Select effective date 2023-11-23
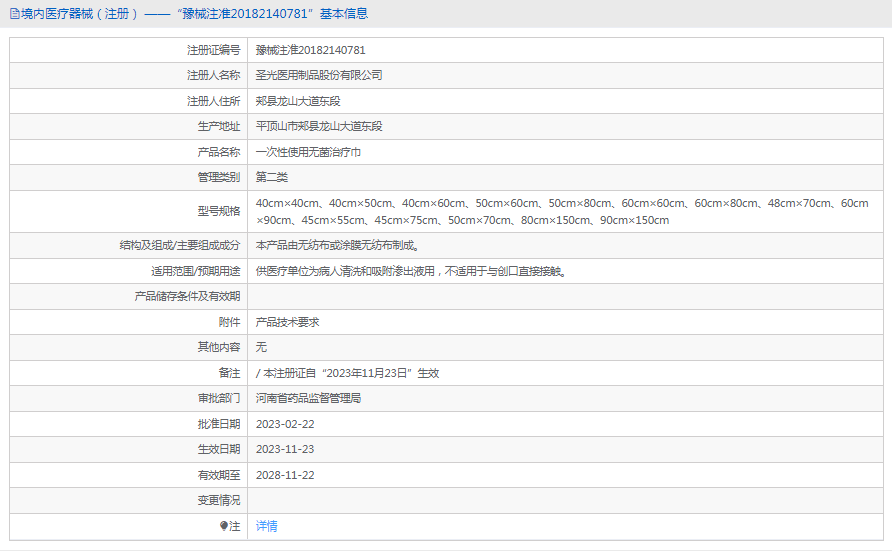Image resolution: width=892 pixels, height=551 pixels. 285,449
